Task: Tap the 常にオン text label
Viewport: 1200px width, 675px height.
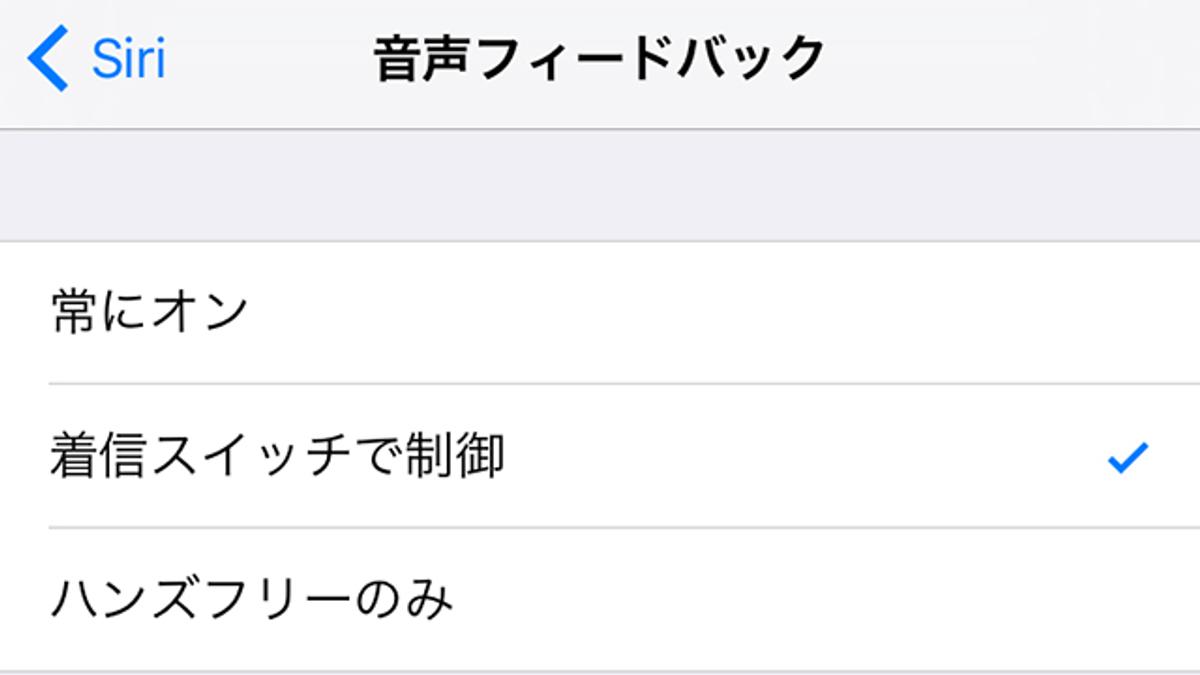Action: [150, 312]
